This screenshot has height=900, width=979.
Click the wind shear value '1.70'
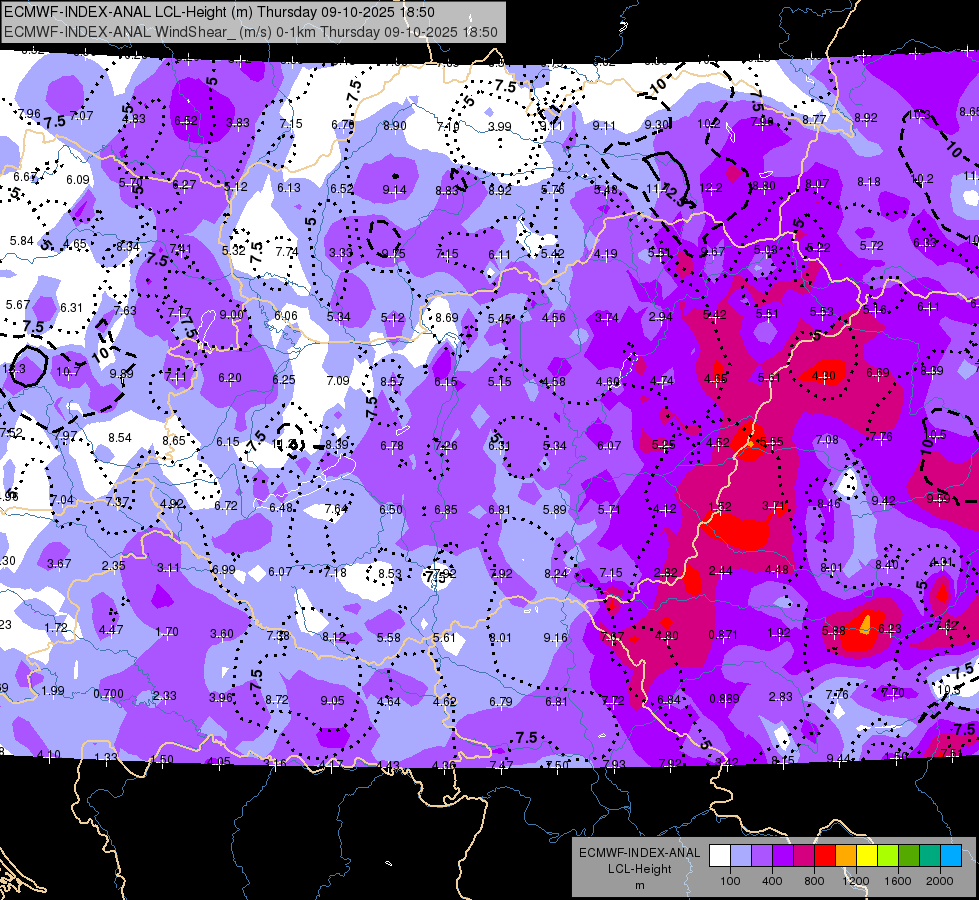(x=167, y=631)
